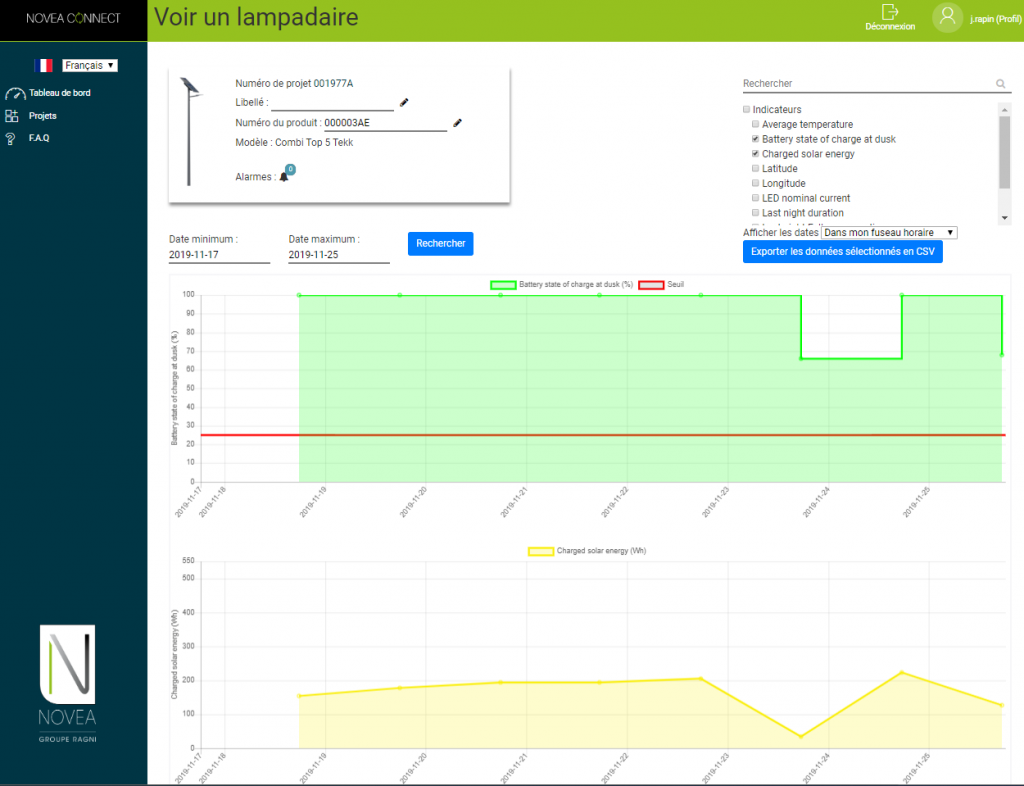Open the user profile avatar icon
The image size is (1024, 786).
947,17
